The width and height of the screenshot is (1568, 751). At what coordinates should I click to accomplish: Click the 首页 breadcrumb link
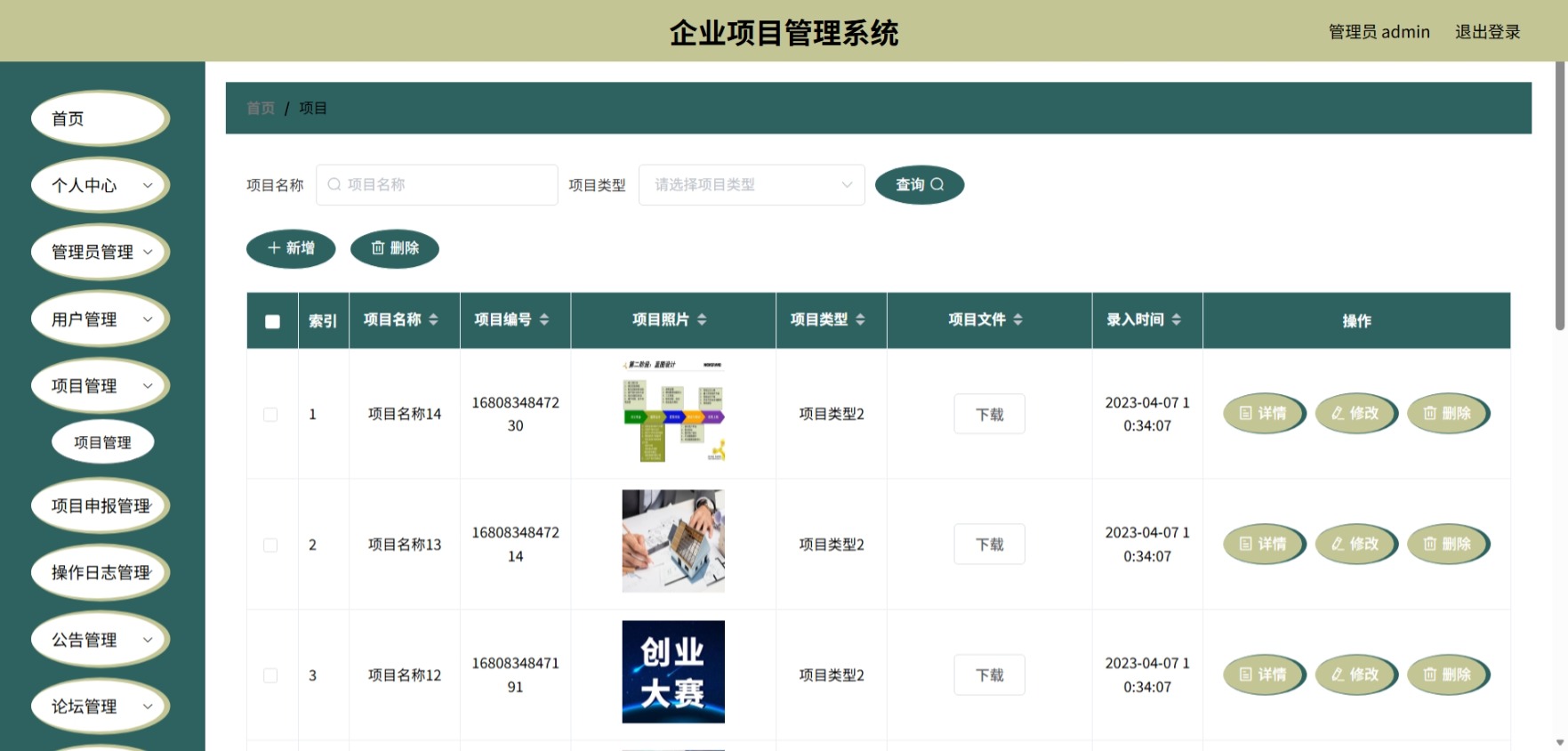tap(261, 108)
